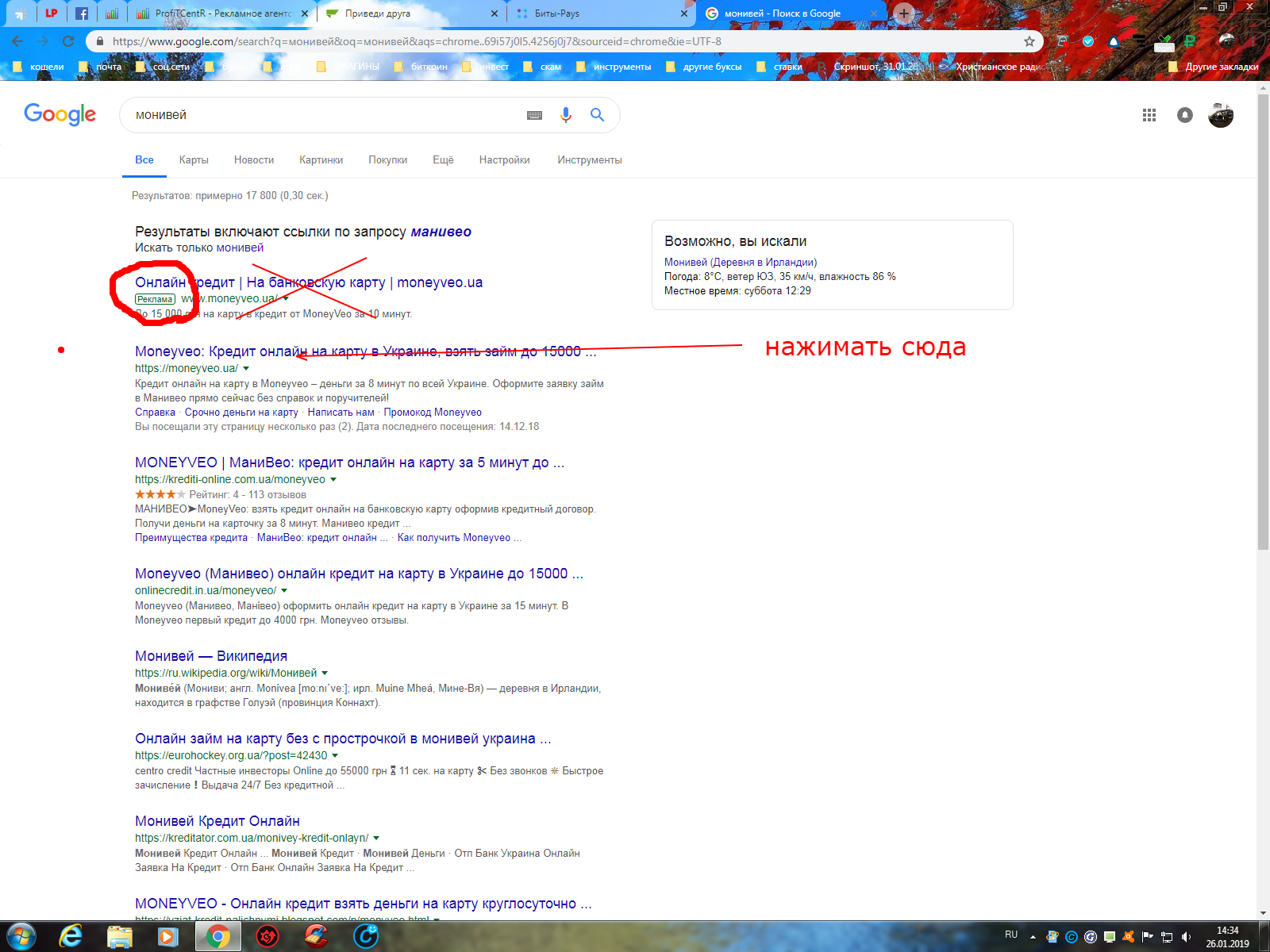Open the Ещё menu
Screen dimensions: 1270x952
pos(443,159)
